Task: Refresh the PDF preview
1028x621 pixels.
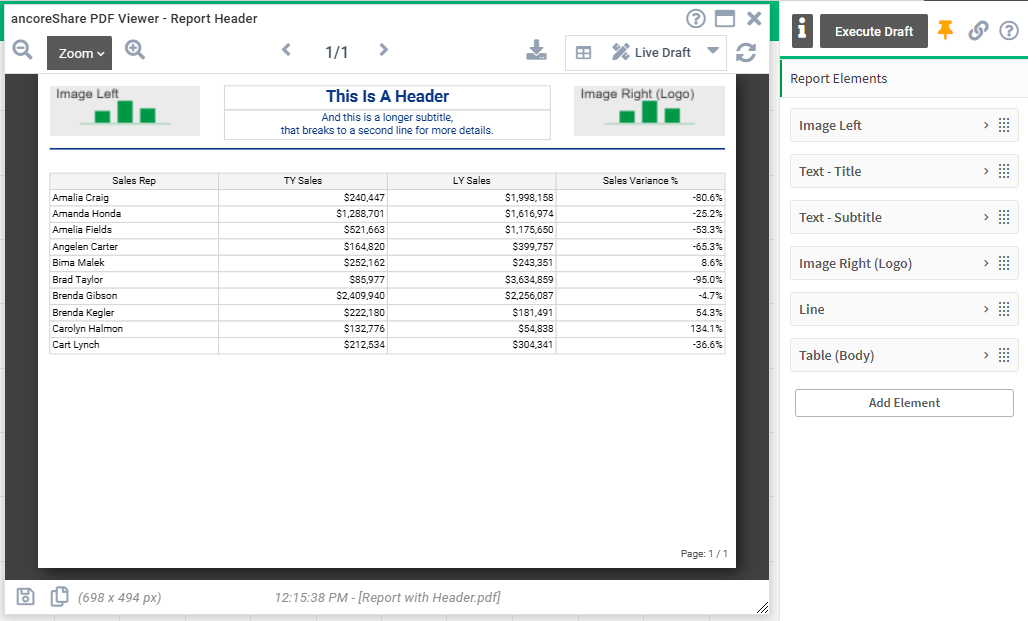Action: tap(746, 52)
